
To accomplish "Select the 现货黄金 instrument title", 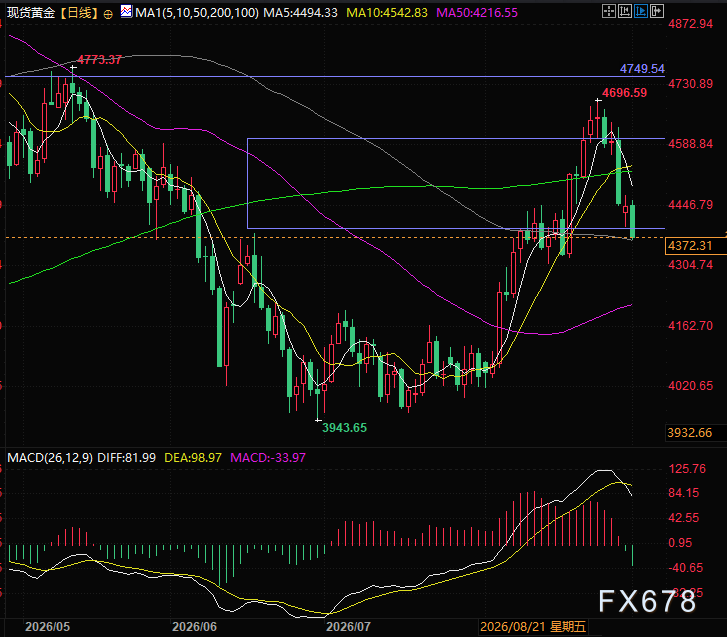I will [31, 13].
